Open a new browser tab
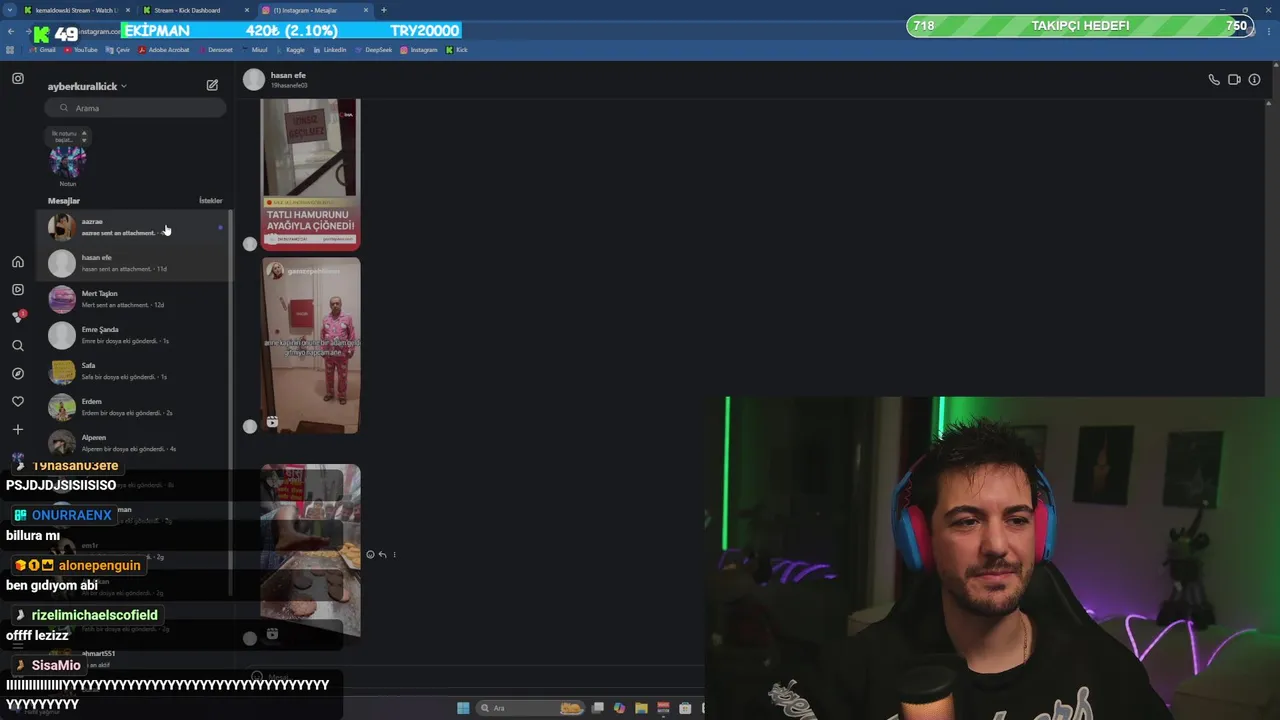1280x720 pixels. 384,10
